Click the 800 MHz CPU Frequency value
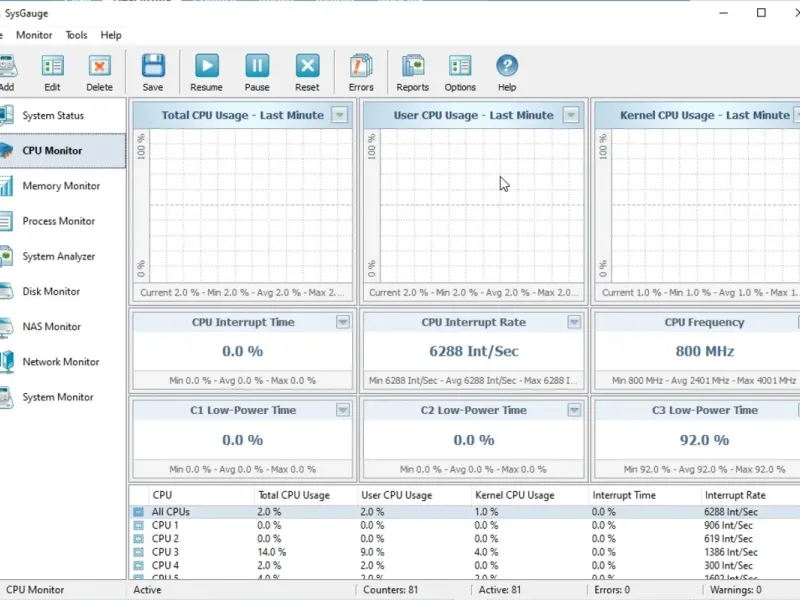This screenshot has height=600, width=800. coord(705,351)
